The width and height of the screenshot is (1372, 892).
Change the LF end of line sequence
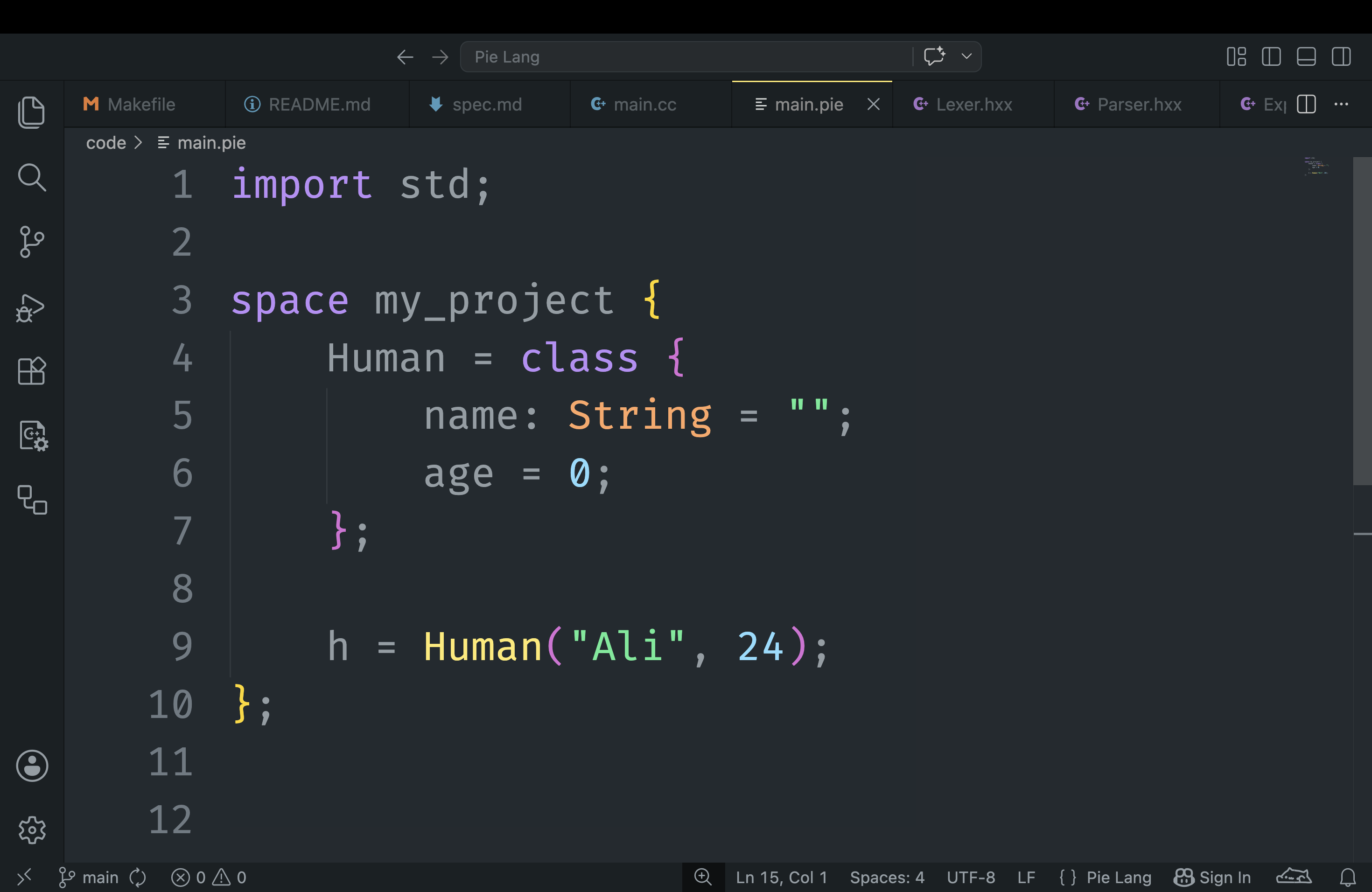coord(1026,877)
